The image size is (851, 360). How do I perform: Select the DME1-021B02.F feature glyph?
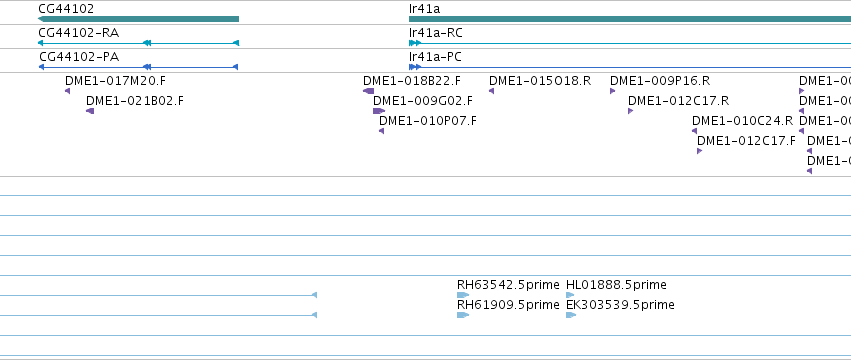pos(90,111)
